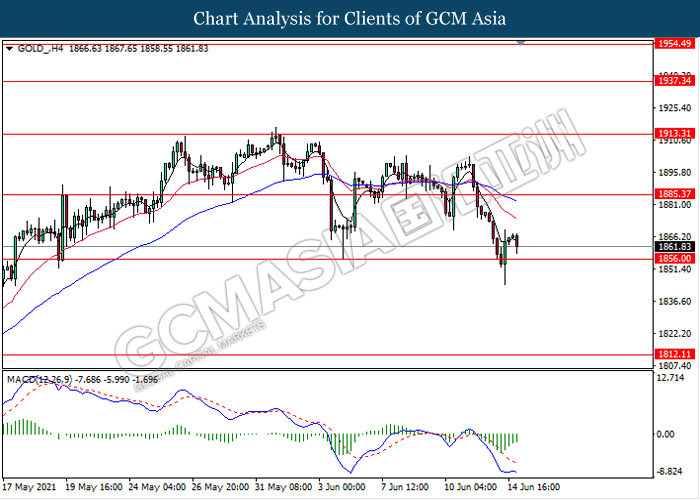This screenshot has height=500, width=700.
Task: Click the MACD scale value -8.824
Action: point(671,472)
